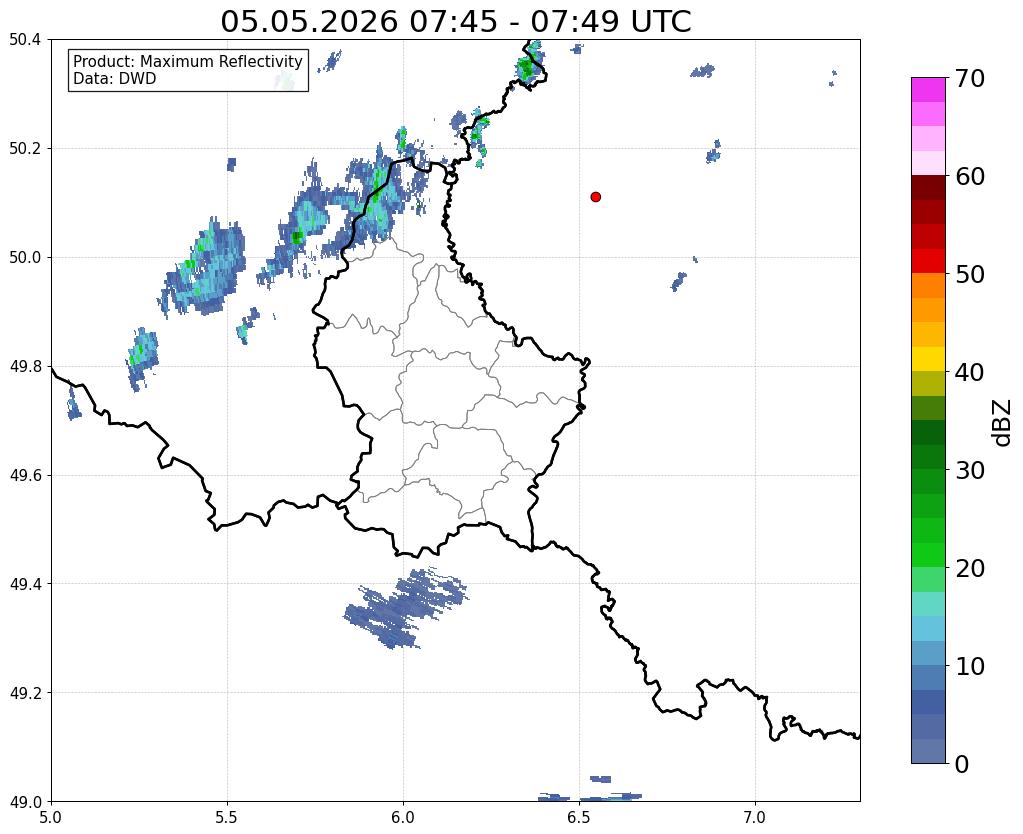Select the large radar echo south of Luxembourg
Screen dimensions: 1023x834
(x=406, y=608)
